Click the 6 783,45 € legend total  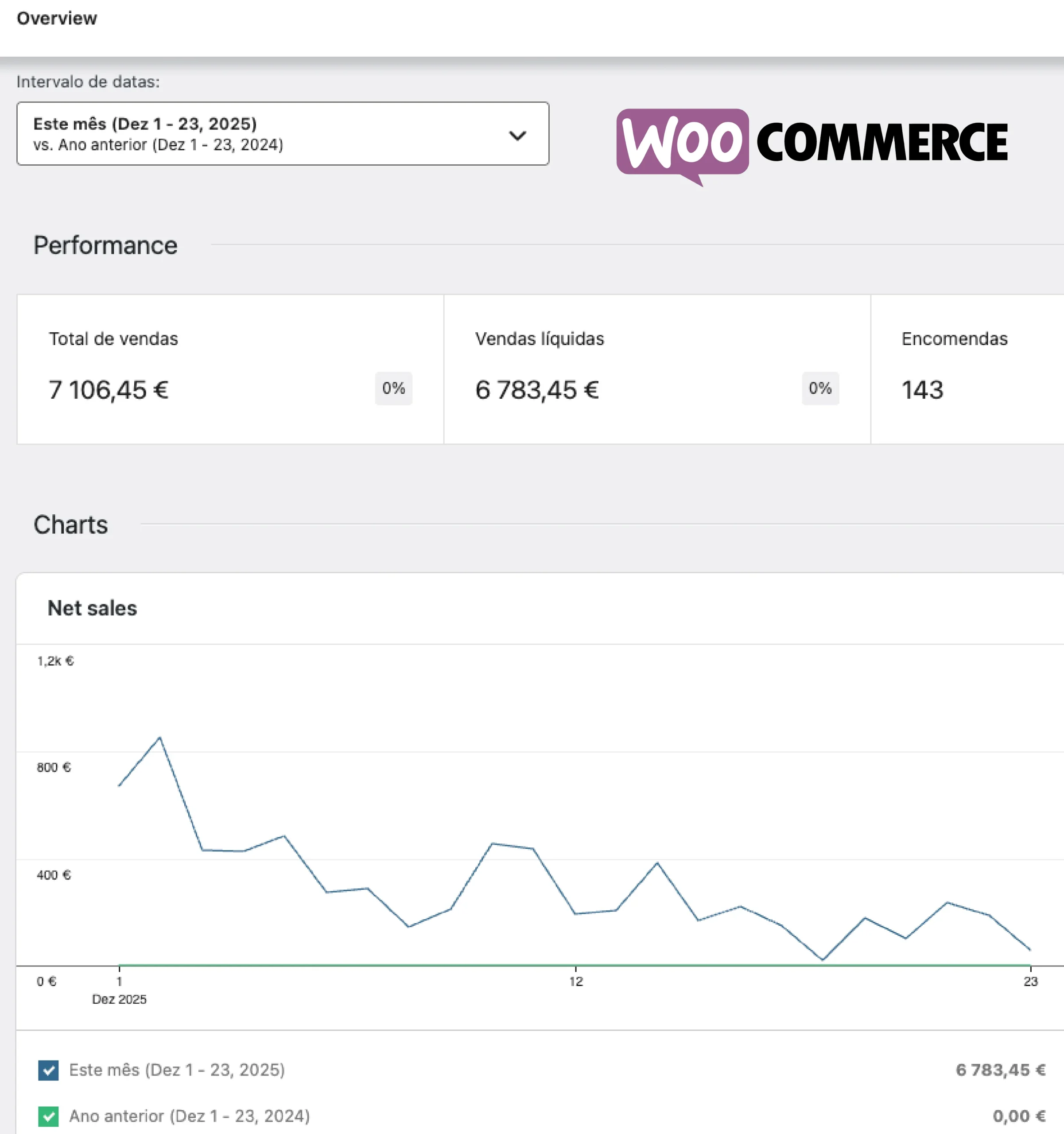coord(1000,1069)
